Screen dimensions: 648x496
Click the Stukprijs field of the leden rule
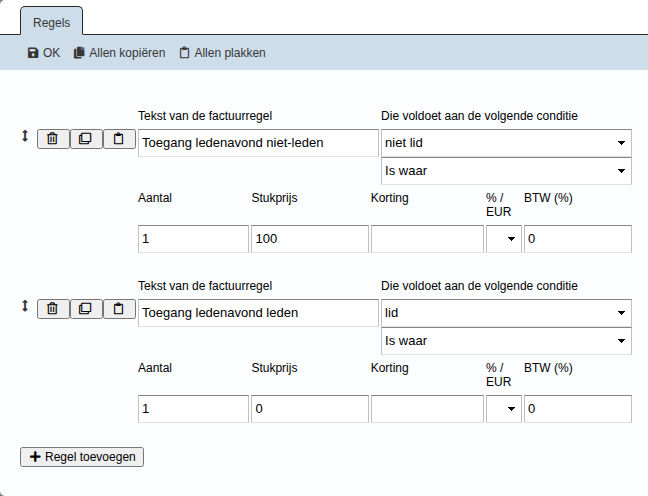[x=310, y=409]
